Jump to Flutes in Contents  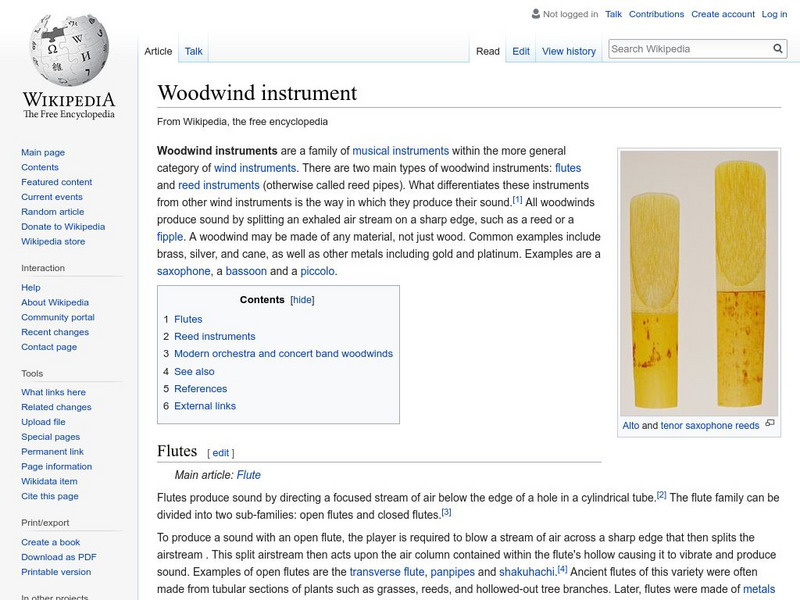pyautogui.click(x=188, y=319)
